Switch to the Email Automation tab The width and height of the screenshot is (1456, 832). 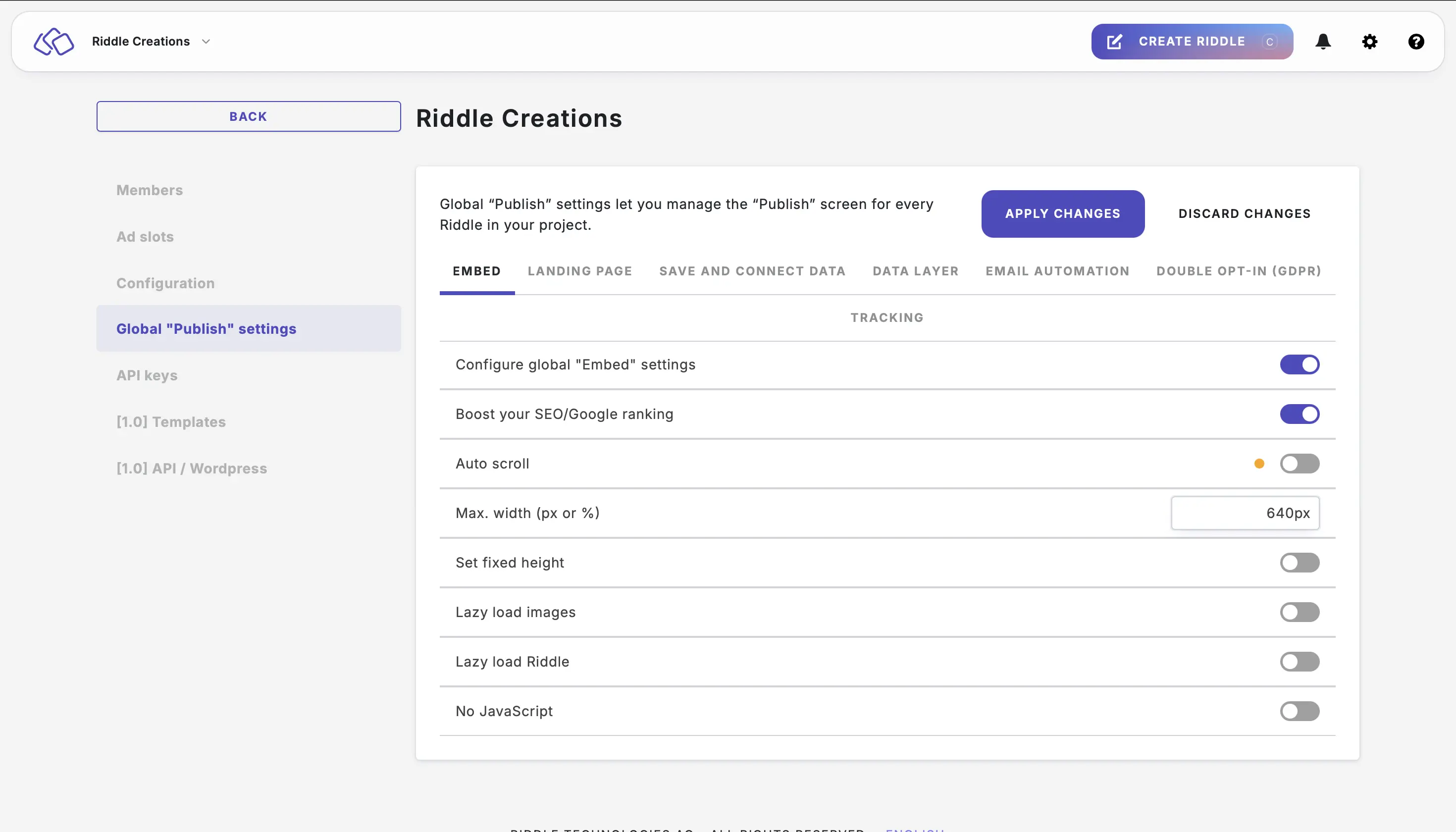point(1058,271)
